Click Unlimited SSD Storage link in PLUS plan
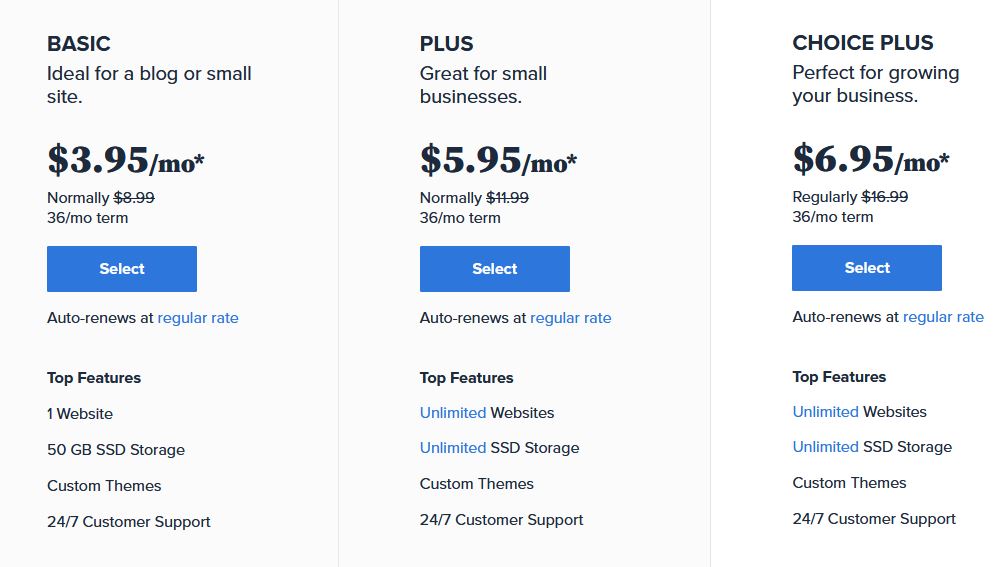Viewport: 1007px width, 567px height. 453,448
